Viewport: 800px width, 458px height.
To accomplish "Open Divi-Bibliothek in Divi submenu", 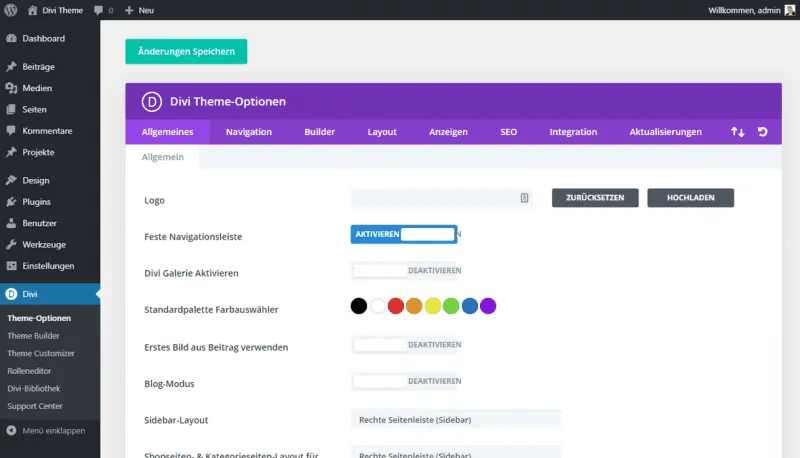I will pyautogui.click(x=34, y=389).
